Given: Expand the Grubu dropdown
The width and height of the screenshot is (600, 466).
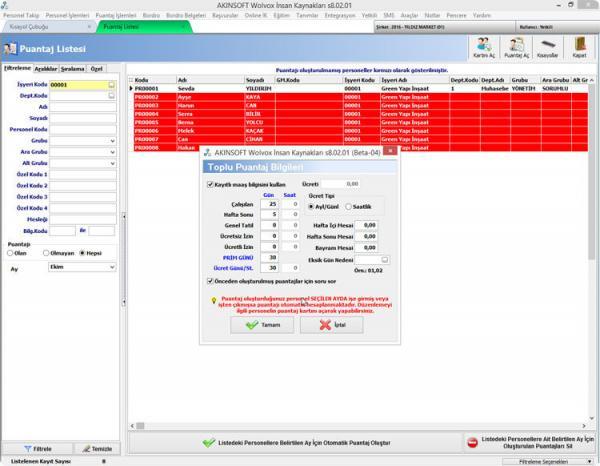Looking at the screenshot, I should tap(112, 141).
